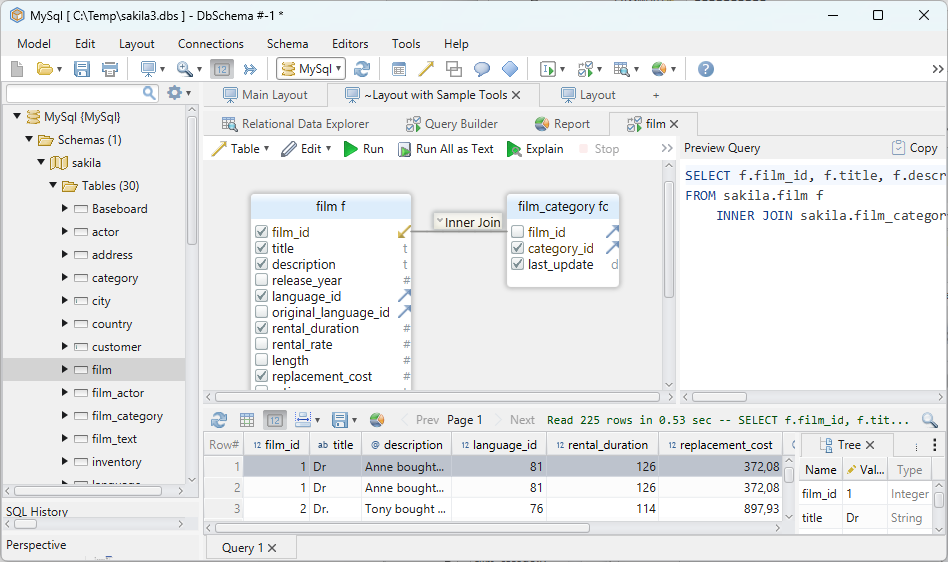Open the Connections menu

(210, 44)
